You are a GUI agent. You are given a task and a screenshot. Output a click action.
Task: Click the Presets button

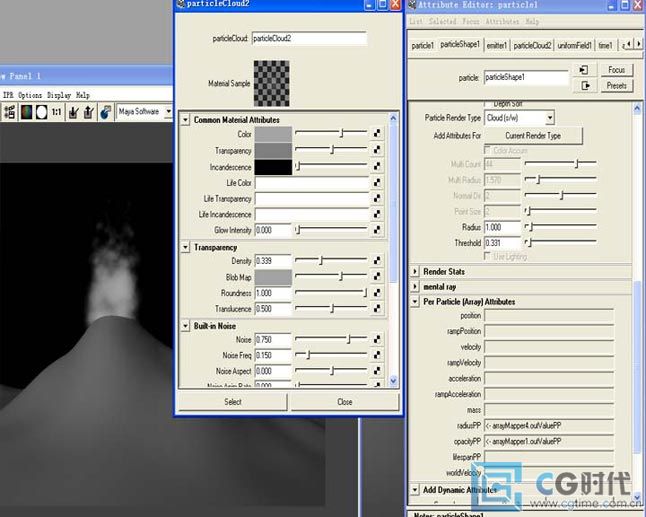click(616, 86)
